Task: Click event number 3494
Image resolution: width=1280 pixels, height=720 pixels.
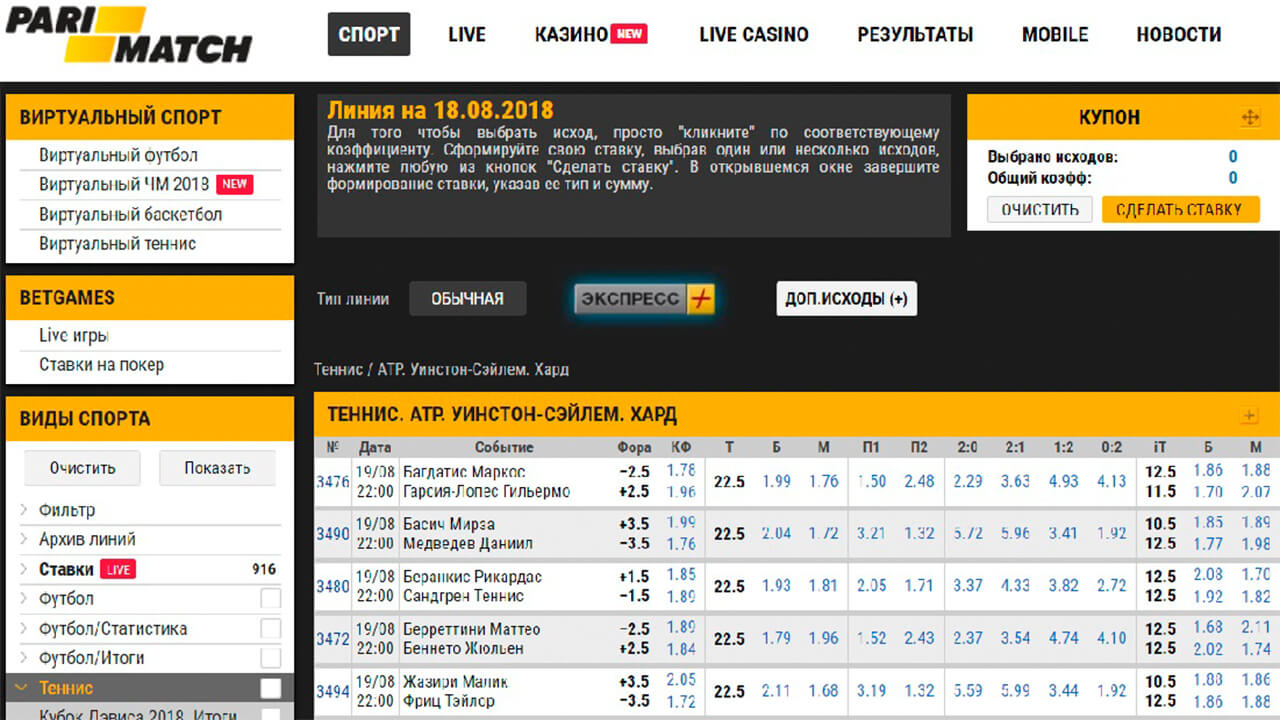Action: pyautogui.click(x=333, y=691)
